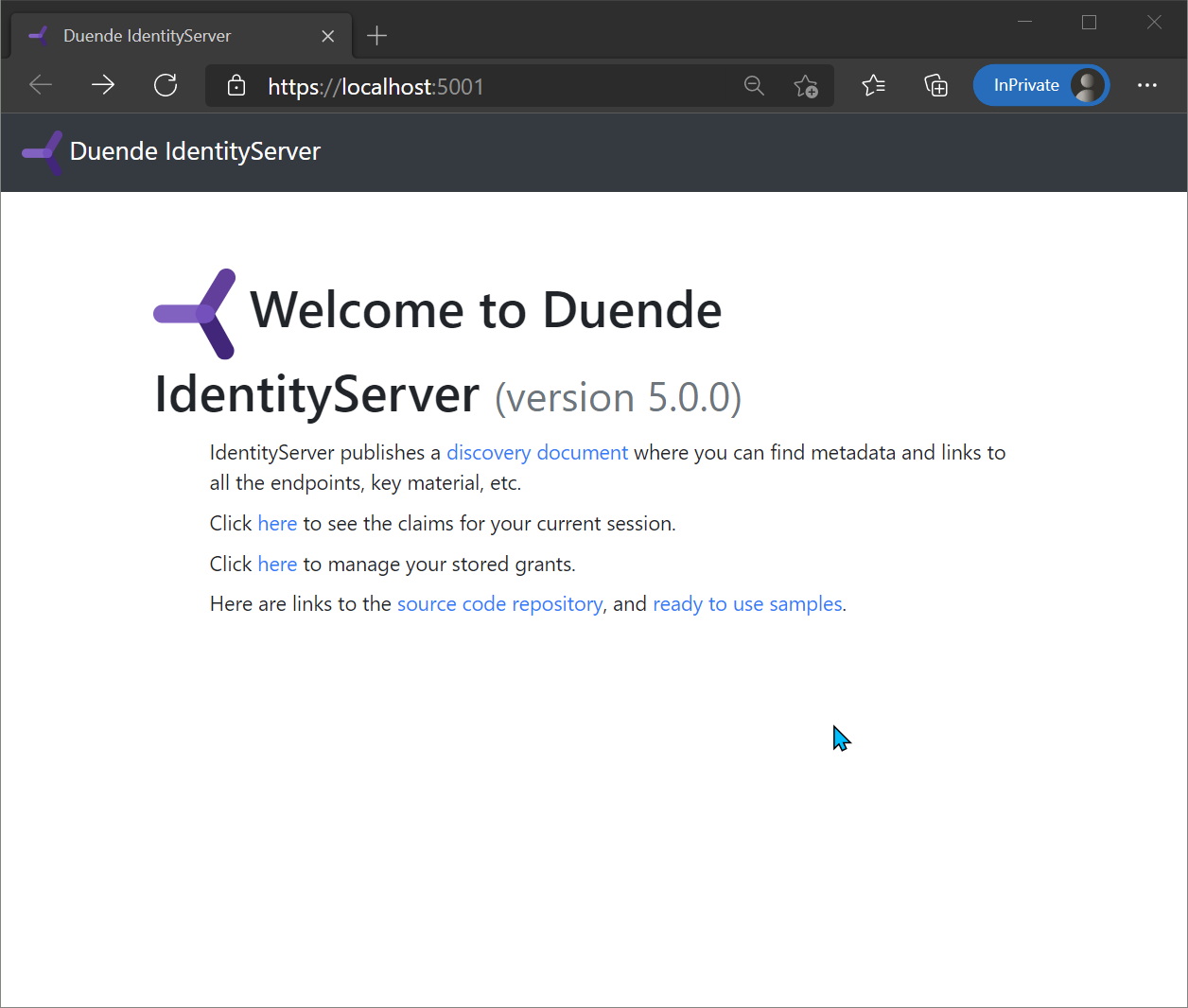
Task: Select the Duende IdentityServer browser tab
Action: pos(182,36)
